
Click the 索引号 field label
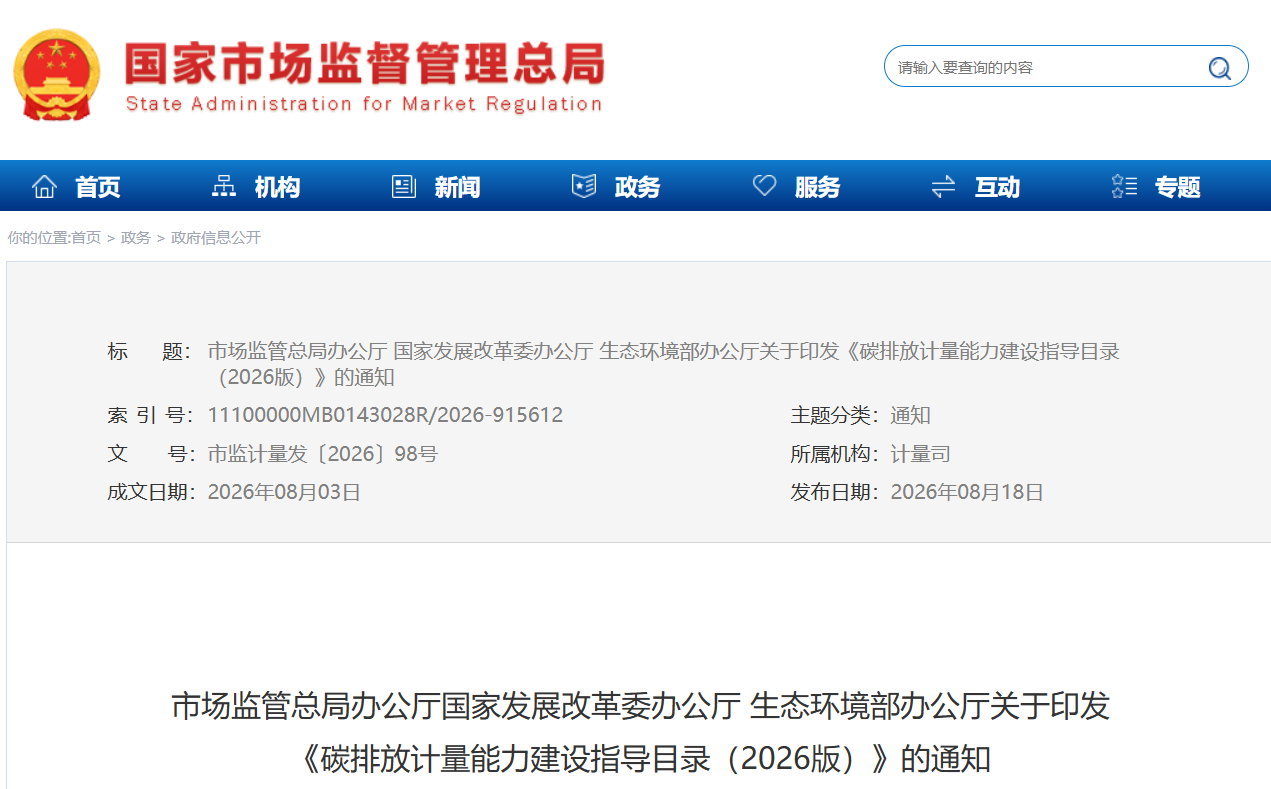[x=151, y=415]
